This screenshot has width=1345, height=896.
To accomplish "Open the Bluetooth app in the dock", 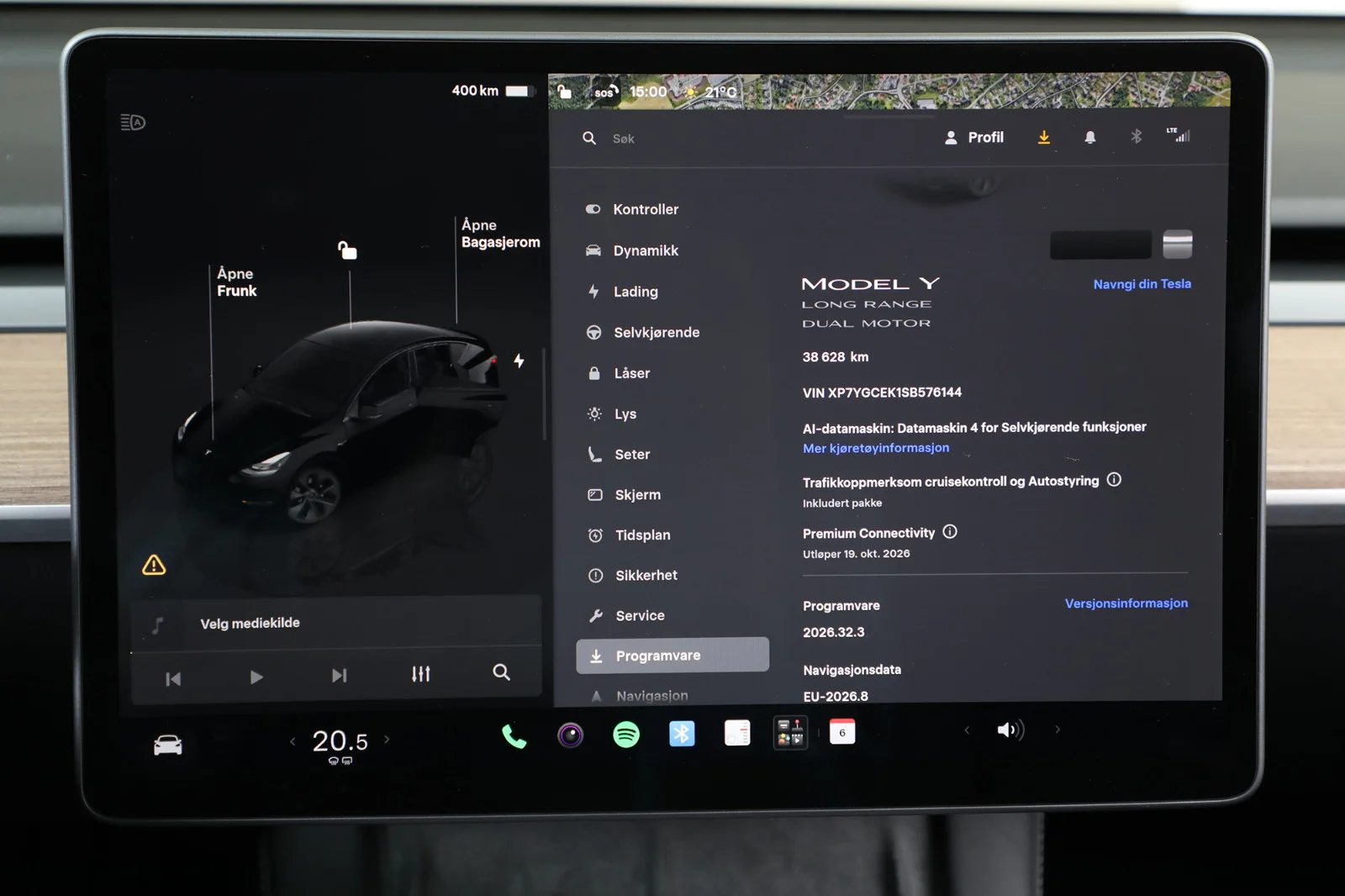I will click(682, 734).
